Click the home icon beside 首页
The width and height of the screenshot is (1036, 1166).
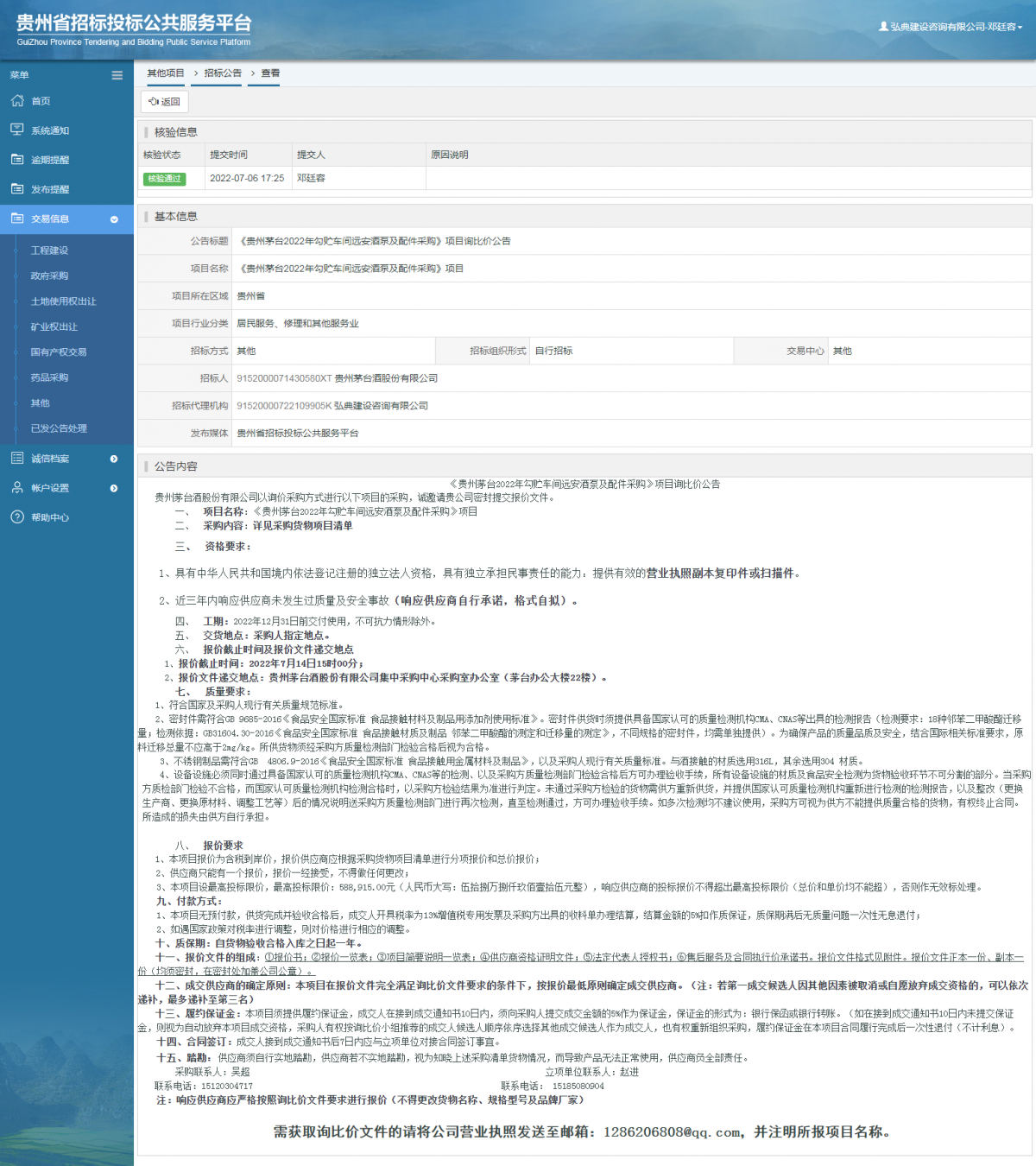click(17, 101)
